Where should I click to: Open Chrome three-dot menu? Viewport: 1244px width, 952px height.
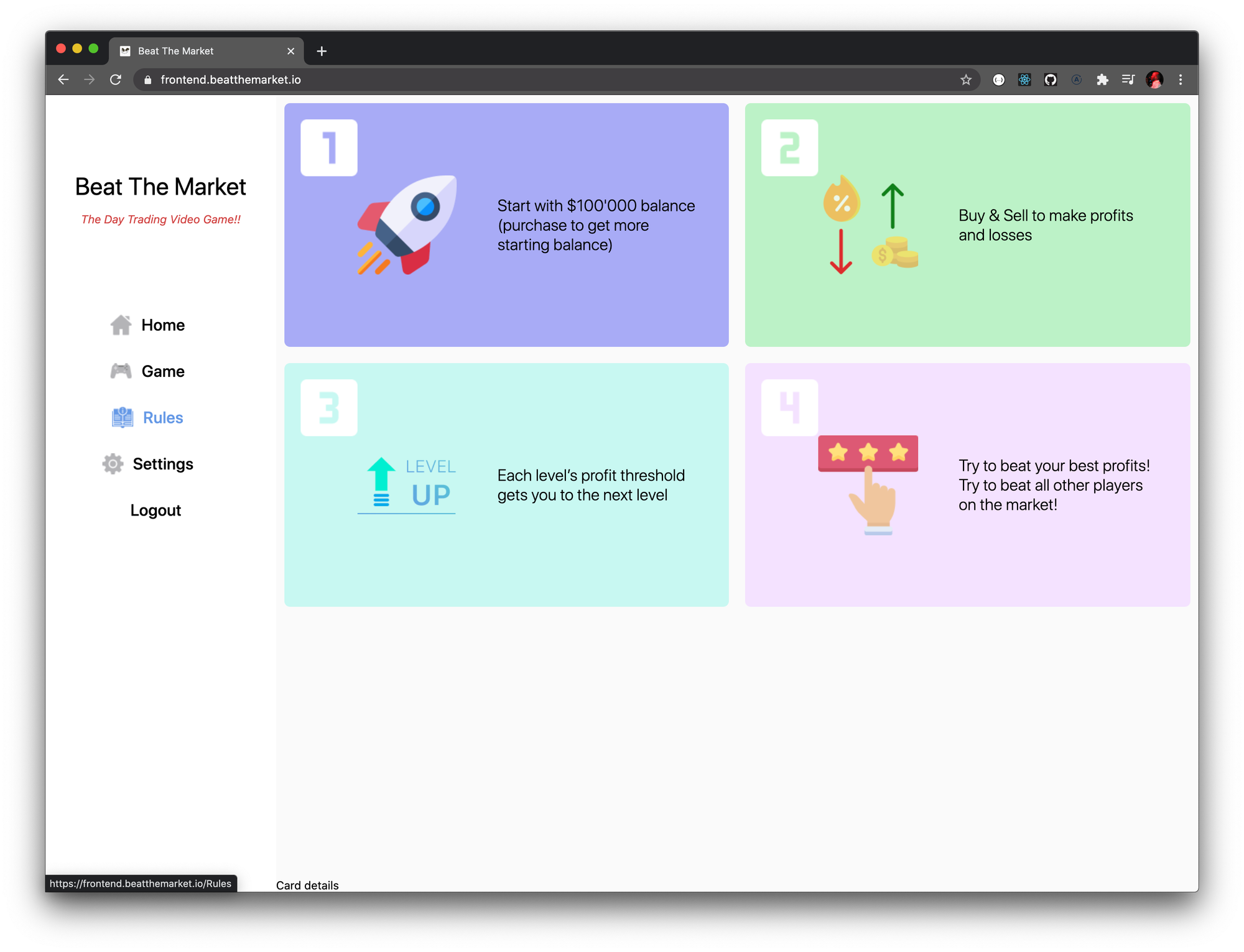(x=1181, y=80)
